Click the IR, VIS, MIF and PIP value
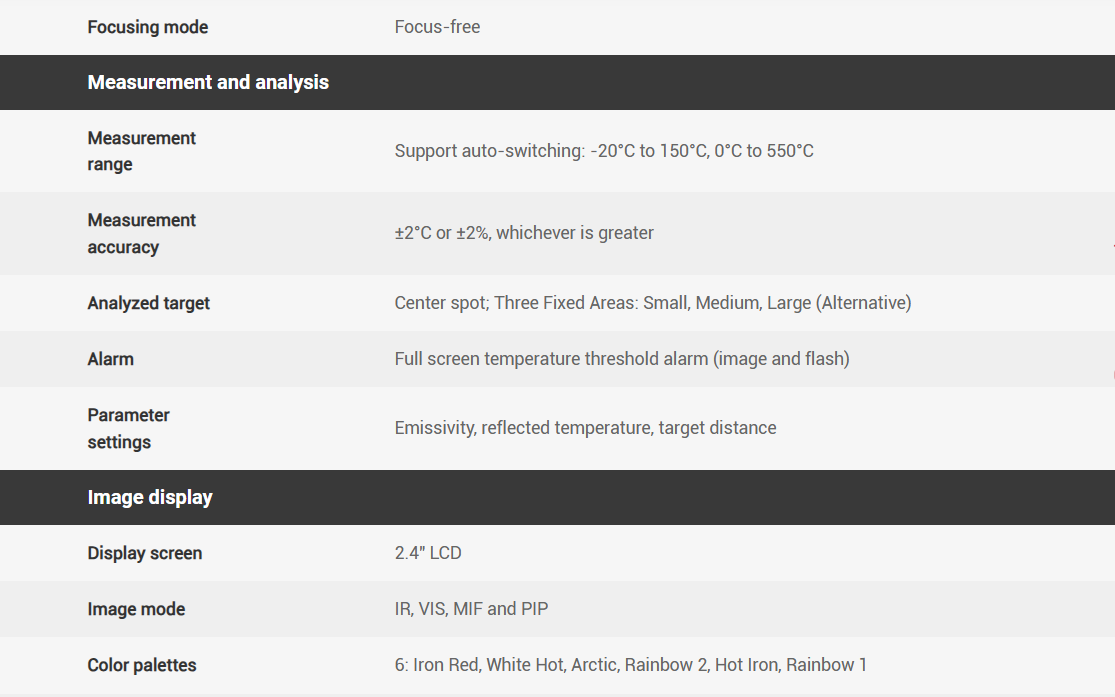The width and height of the screenshot is (1115, 697). [471, 609]
